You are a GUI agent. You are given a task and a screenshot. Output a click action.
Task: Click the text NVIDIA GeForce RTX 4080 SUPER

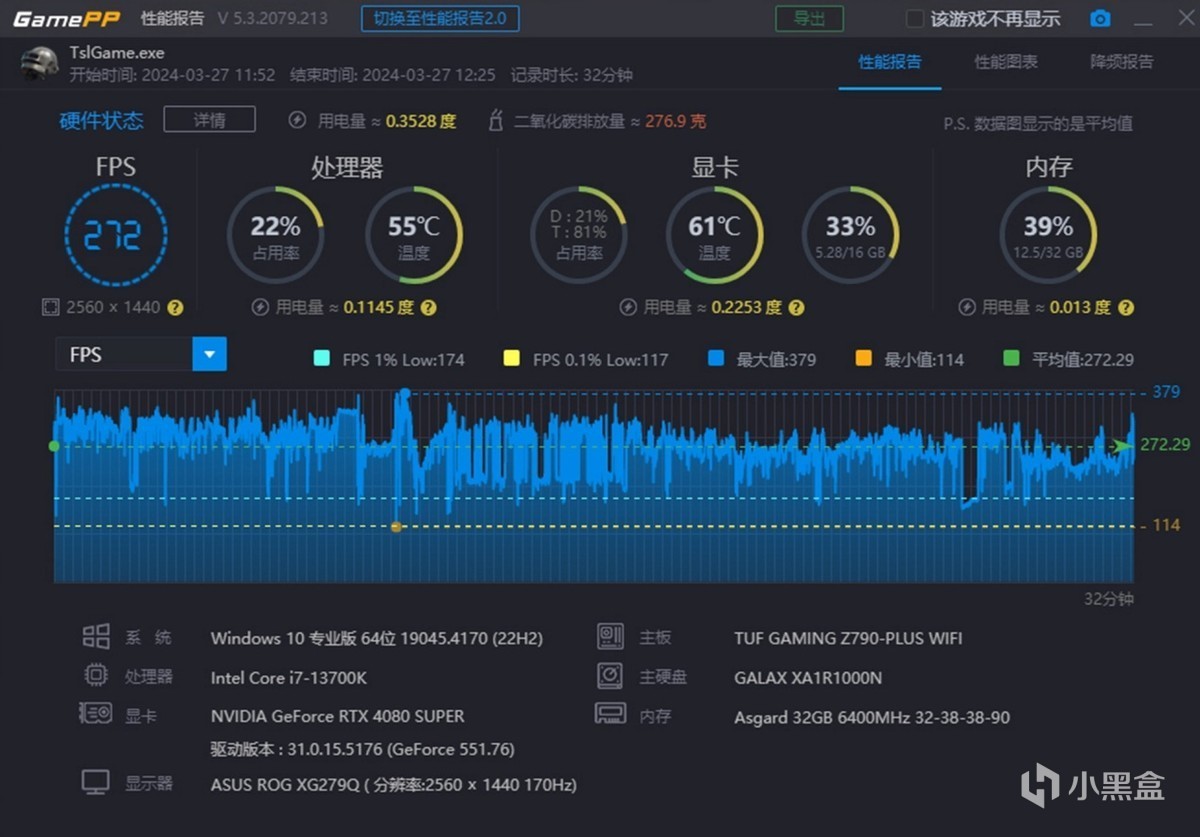338,716
